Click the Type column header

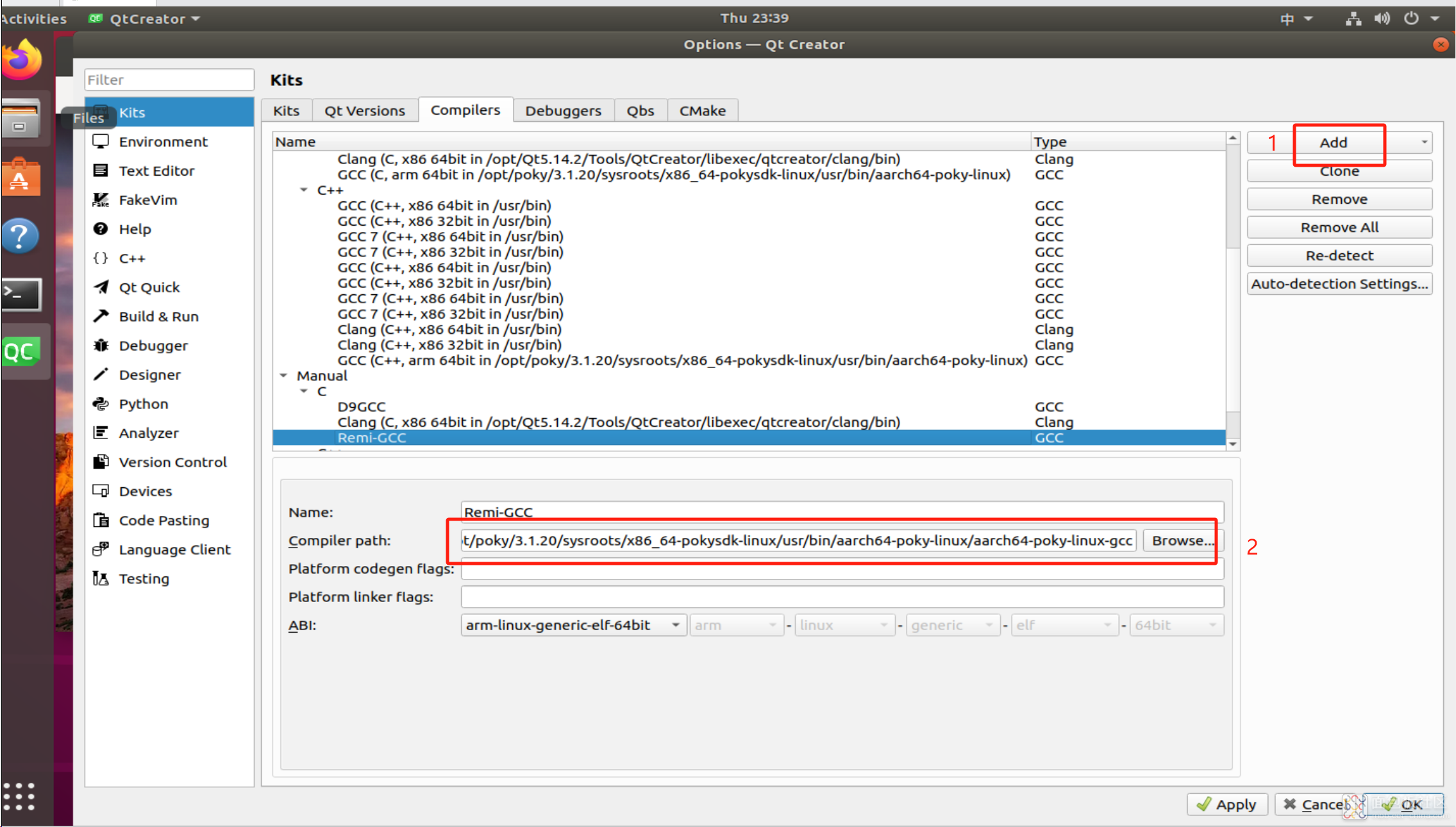(1128, 142)
